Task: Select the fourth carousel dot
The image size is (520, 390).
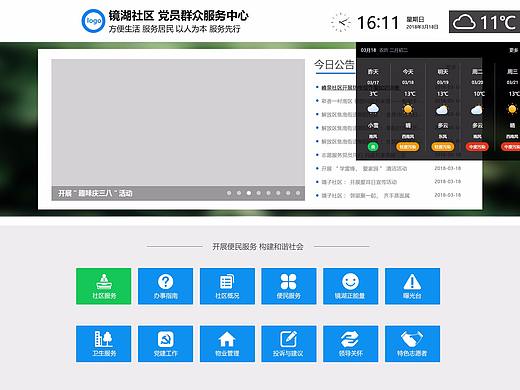Action: coord(259,193)
